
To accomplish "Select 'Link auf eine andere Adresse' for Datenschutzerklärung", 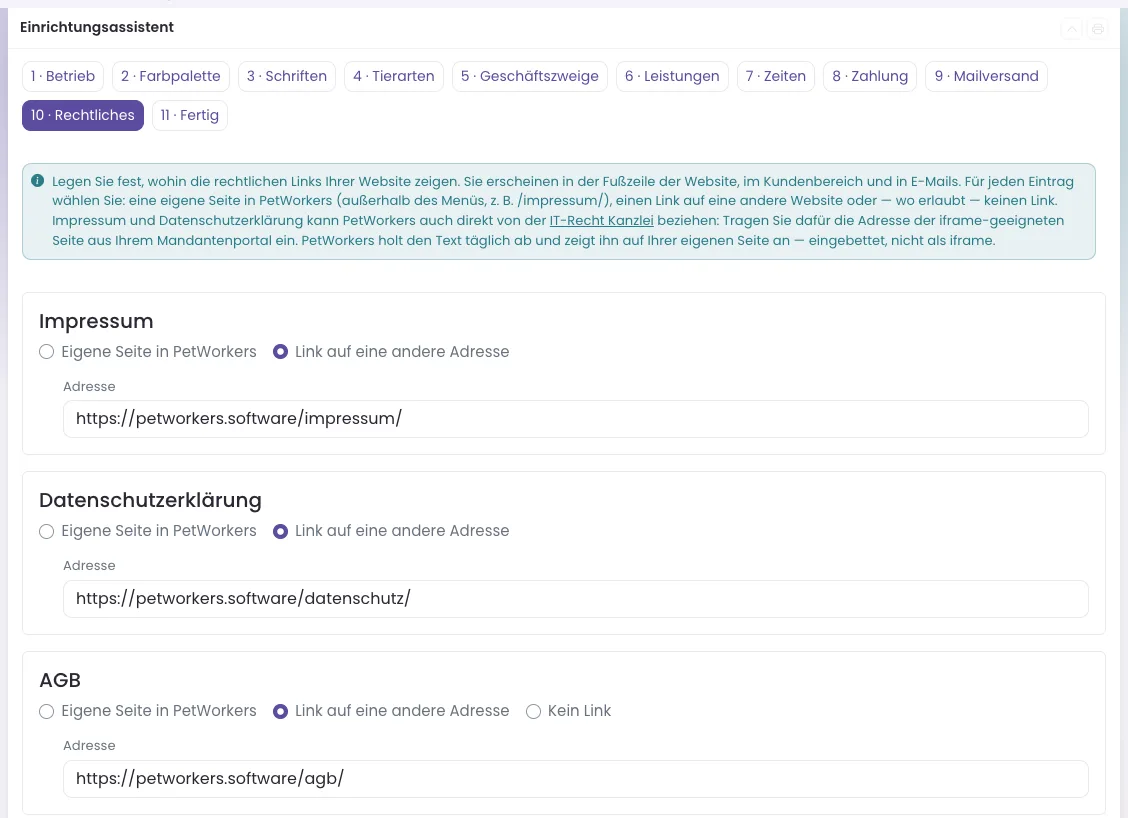I will pos(281,531).
